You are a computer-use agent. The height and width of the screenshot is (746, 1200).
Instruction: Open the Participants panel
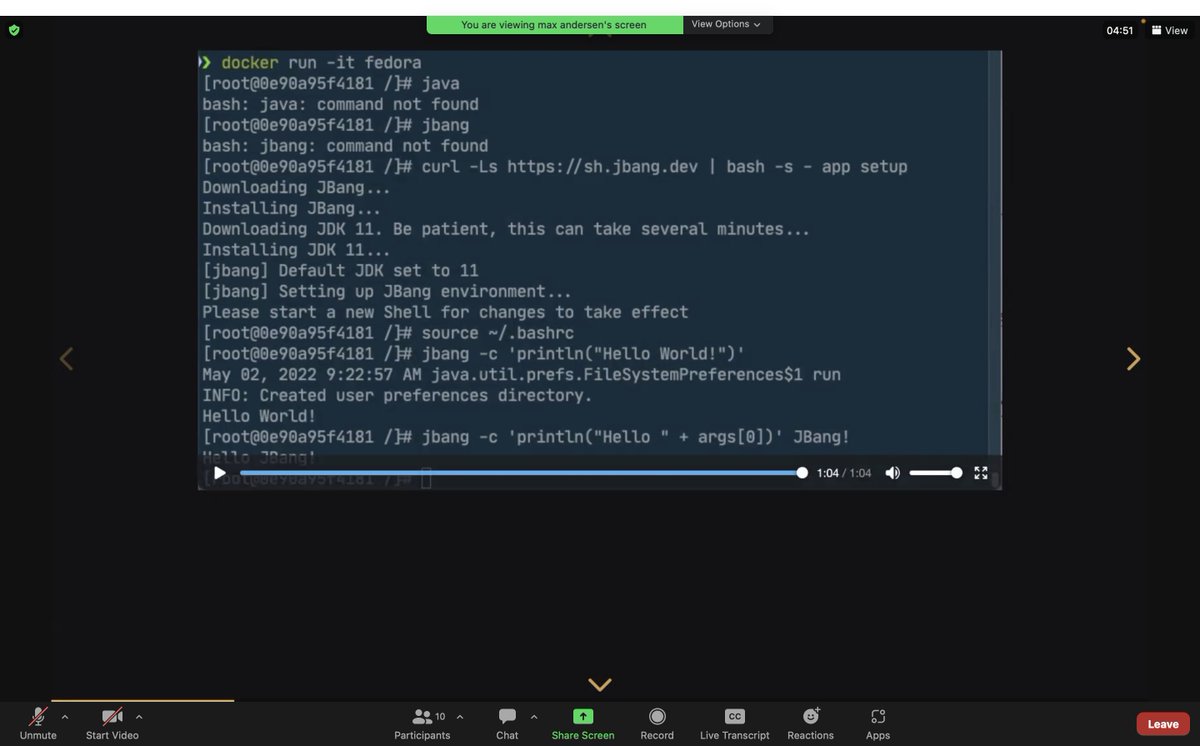click(x=422, y=723)
